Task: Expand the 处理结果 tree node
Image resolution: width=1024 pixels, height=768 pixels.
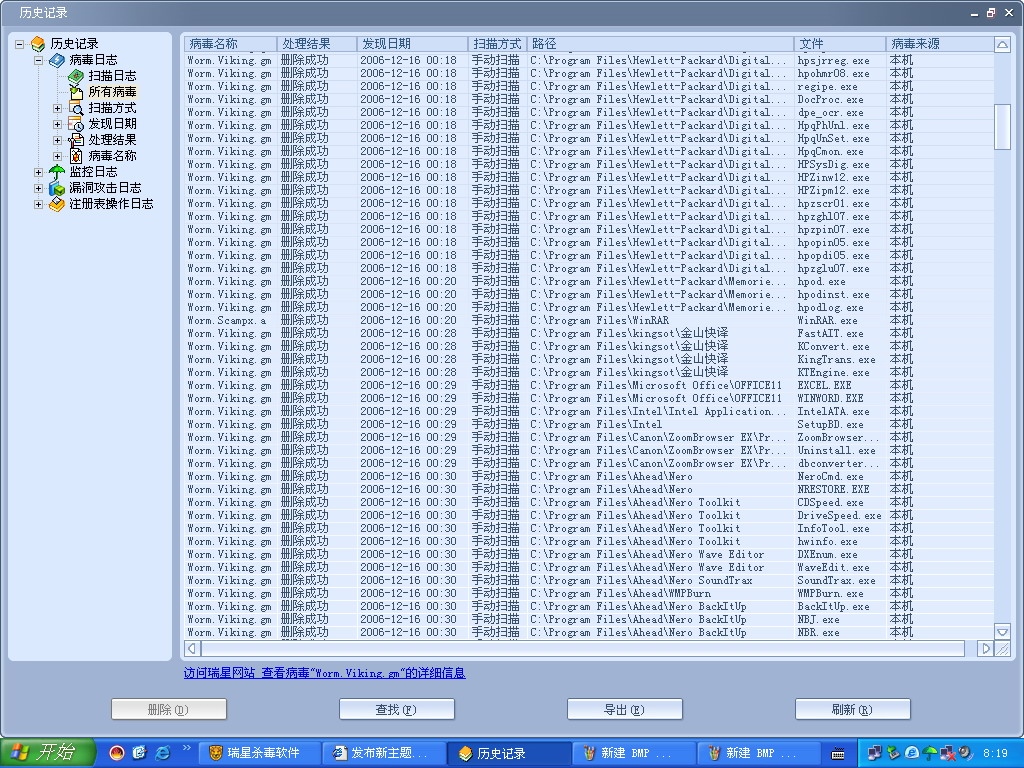Action: pos(57,140)
